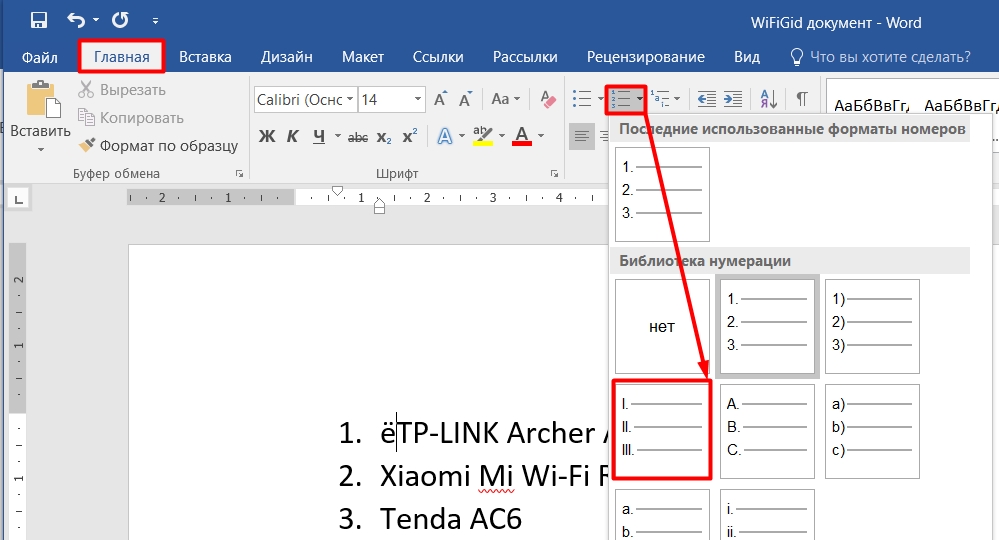Click Формат по образцу format painter

point(158,146)
